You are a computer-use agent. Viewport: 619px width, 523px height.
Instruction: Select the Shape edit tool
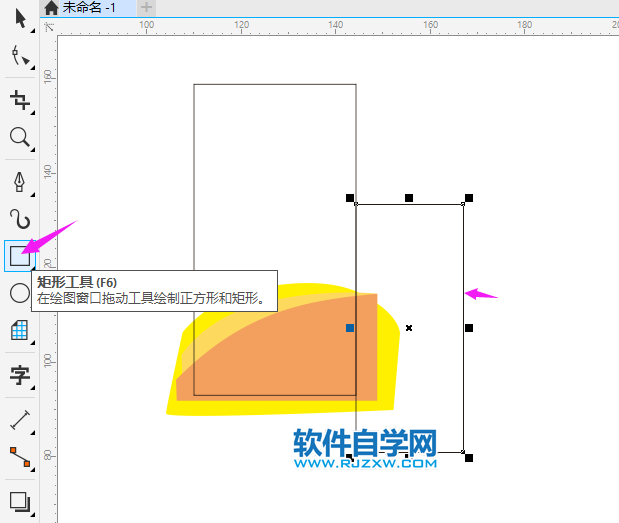point(20,55)
